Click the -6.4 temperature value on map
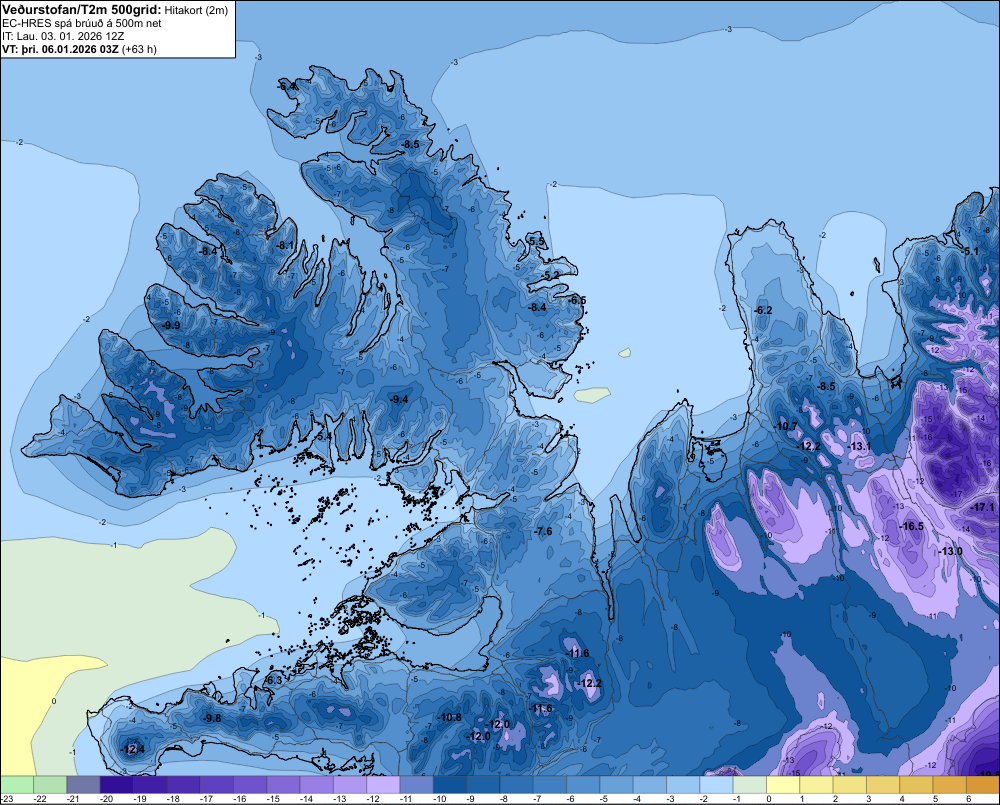The width and height of the screenshot is (1000, 805). (x=288, y=85)
